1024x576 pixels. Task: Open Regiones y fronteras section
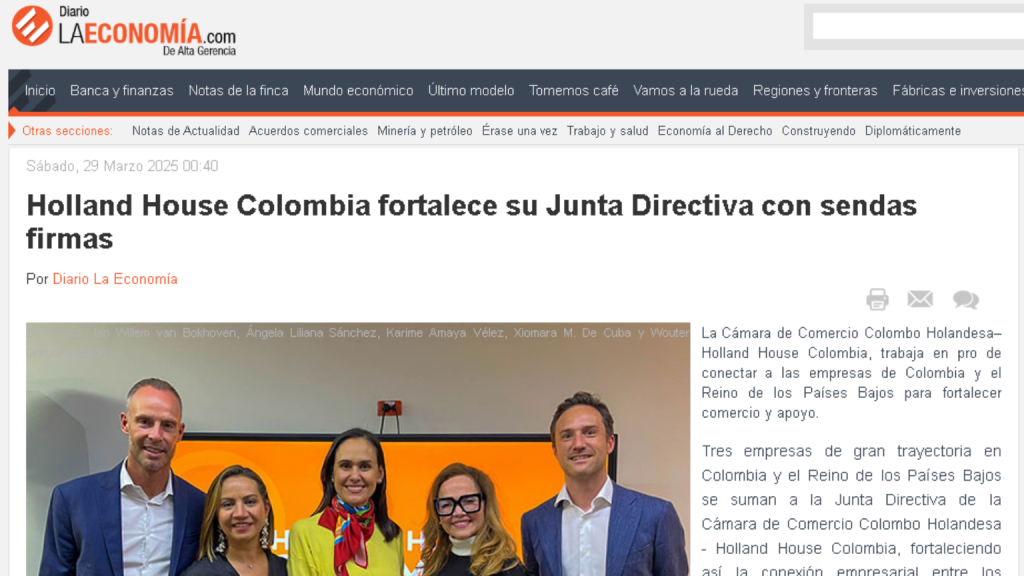[x=815, y=91]
